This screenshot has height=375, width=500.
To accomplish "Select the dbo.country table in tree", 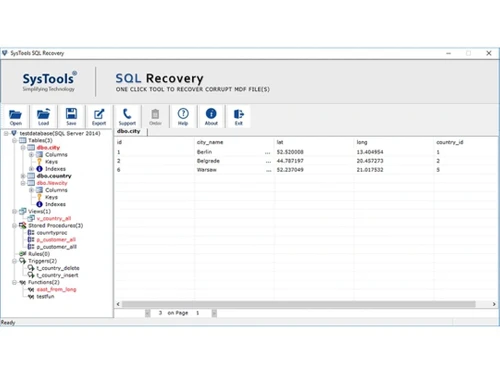I will pyautogui.click(x=54, y=176).
